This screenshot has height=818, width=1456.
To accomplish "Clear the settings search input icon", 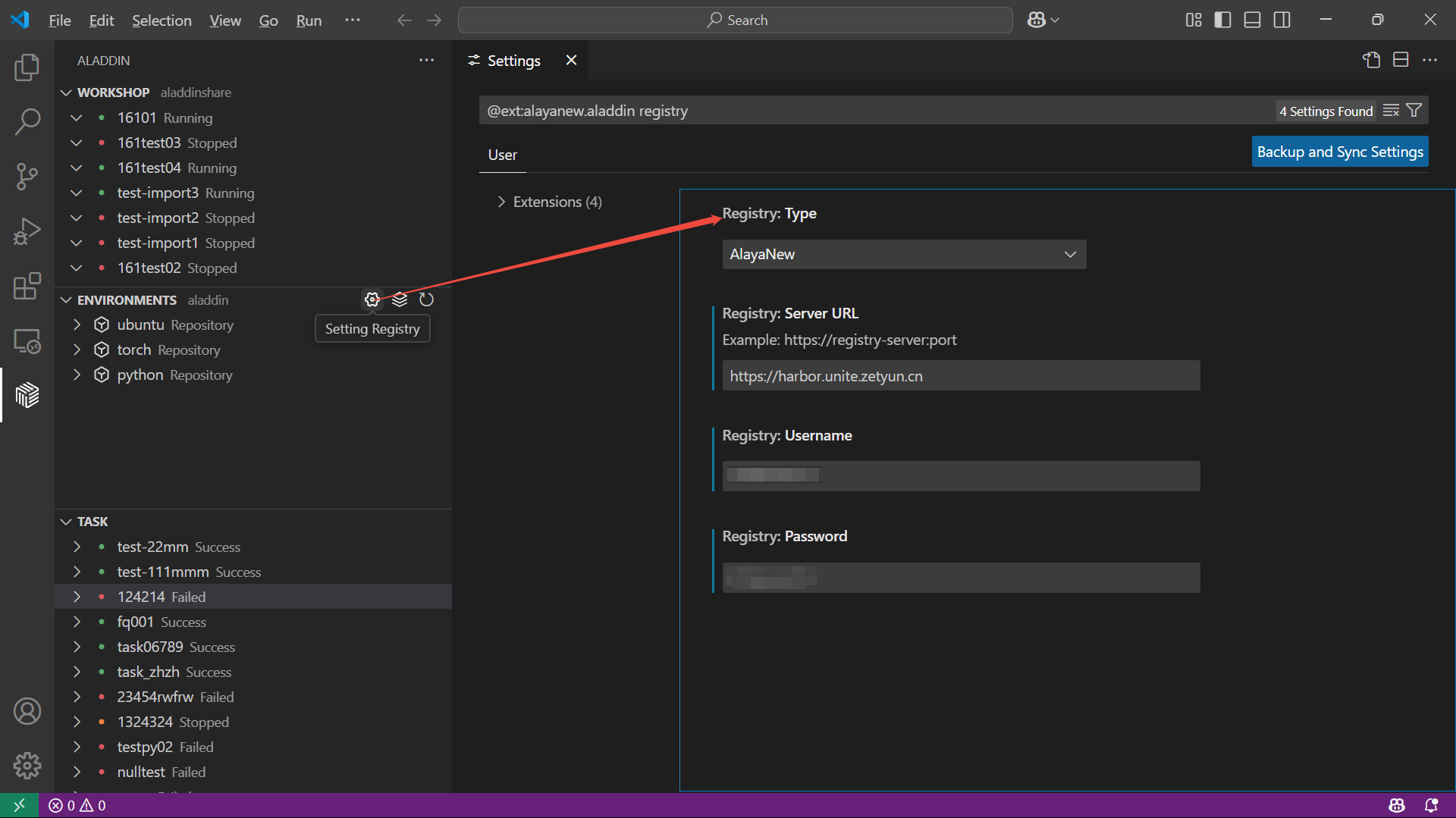I will click(x=1392, y=110).
